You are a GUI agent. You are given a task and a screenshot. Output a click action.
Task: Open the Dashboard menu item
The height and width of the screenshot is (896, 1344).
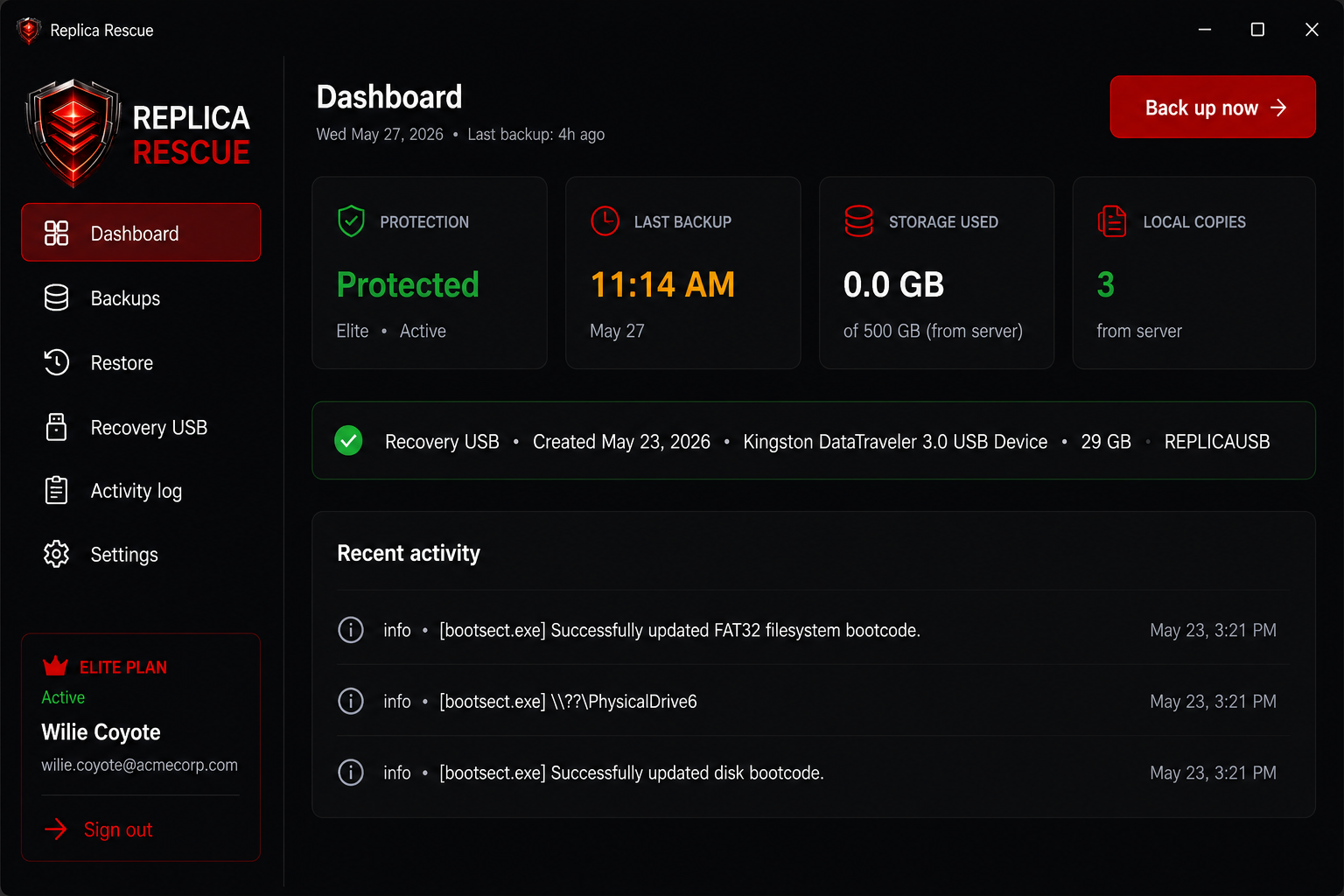[141, 233]
